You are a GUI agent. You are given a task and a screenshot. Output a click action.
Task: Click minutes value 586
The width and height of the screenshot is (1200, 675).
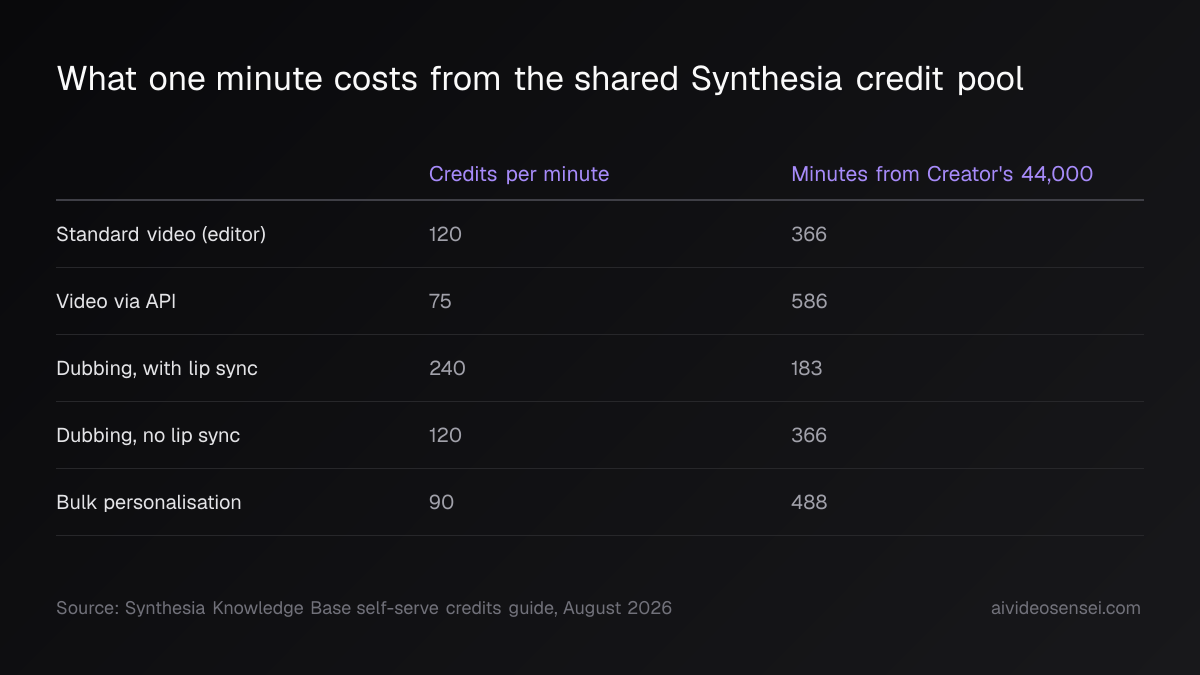809,301
